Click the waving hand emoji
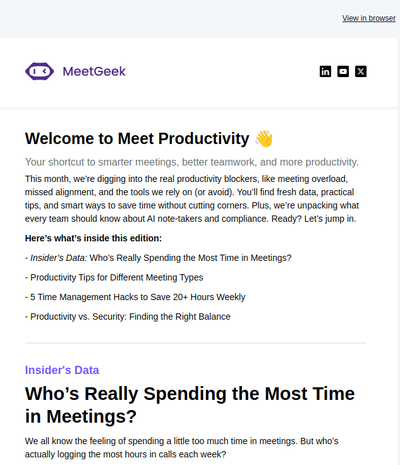The width and height of the screenshot is (400, 465). 264,139
